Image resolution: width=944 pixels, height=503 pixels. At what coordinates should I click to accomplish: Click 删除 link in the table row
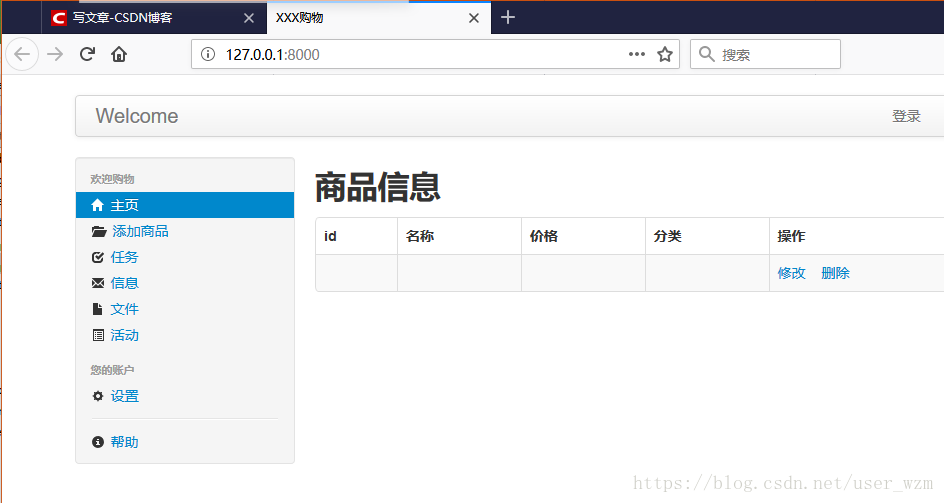click(x=835, y=273)
